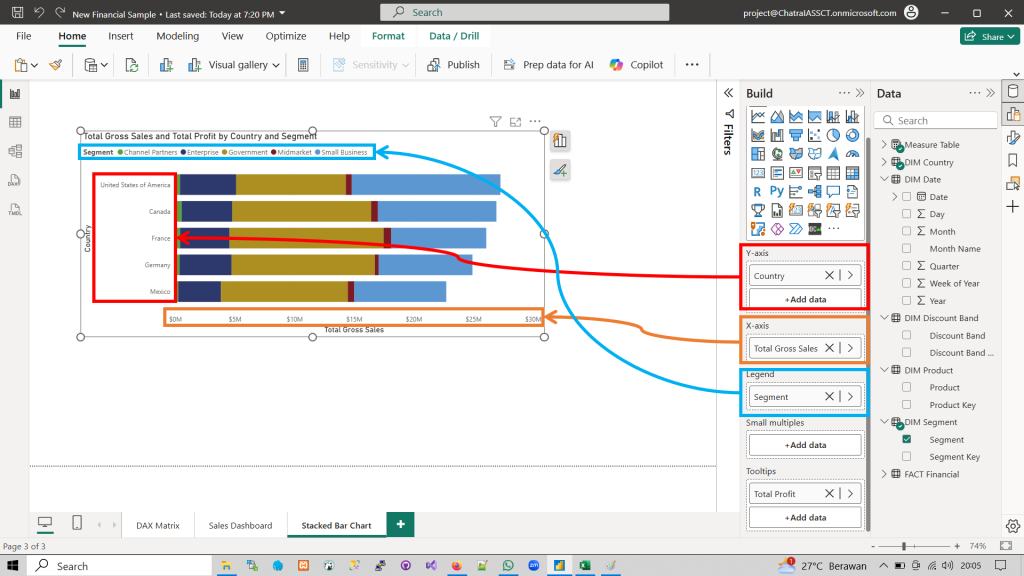Viewport: 1024px width, 576px height.
Task: Tick the Product field checkbox
Action: click(x=907, y=388)
